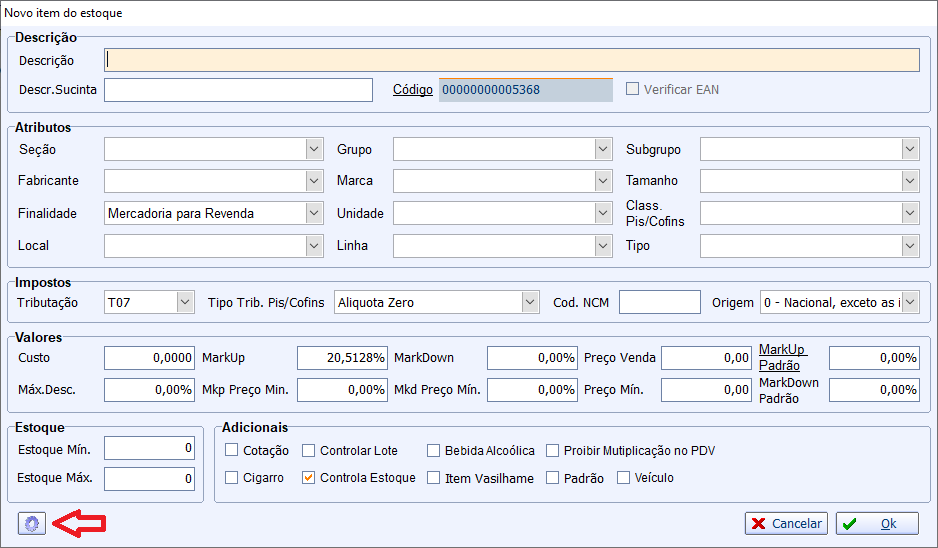This screenshot has height=548, width=938.
Task: Tick the Veículo checkbox
Action: tap(624, 478)
